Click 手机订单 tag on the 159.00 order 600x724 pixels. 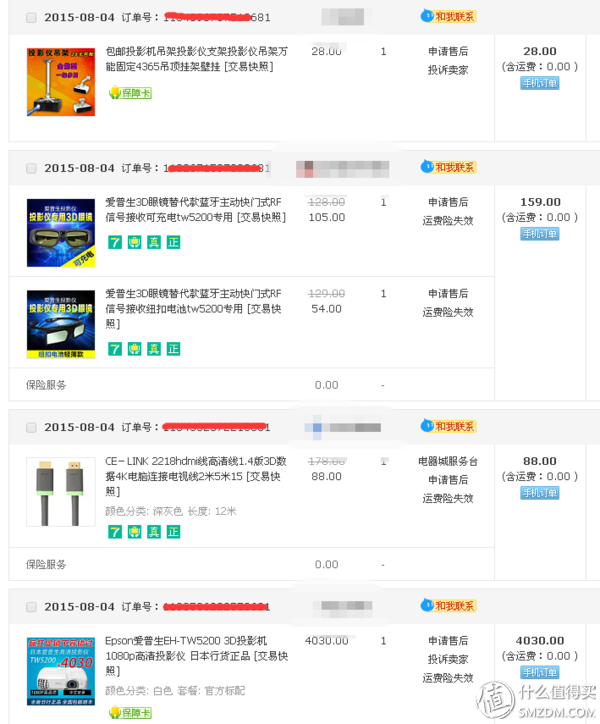tap(539, 234)
